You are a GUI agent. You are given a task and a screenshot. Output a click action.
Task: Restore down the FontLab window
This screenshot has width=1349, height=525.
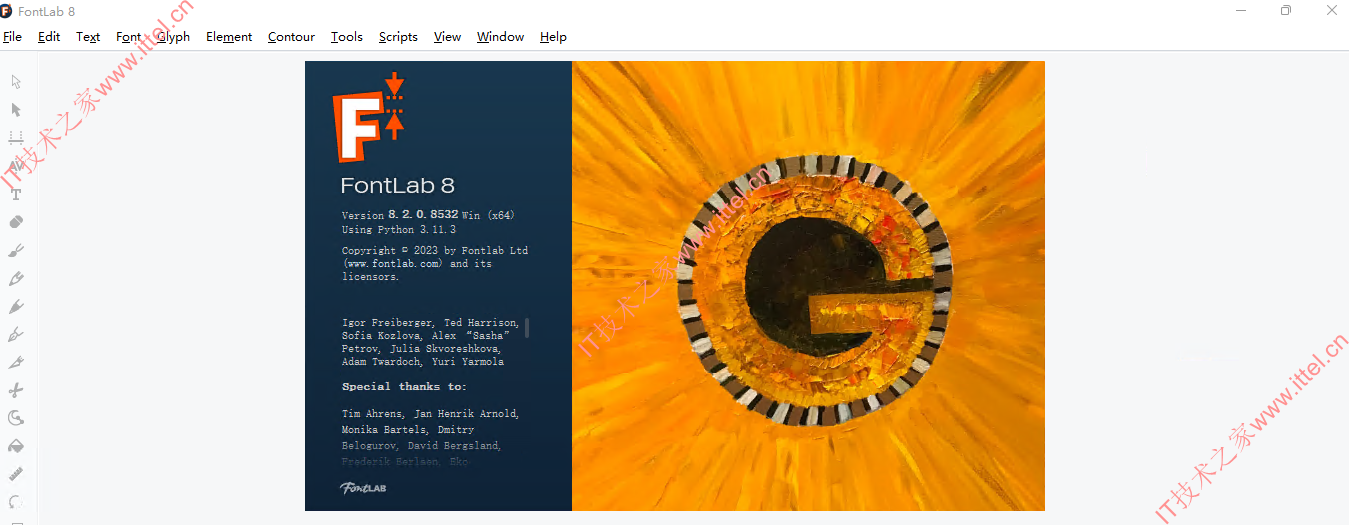point(1286,10)
